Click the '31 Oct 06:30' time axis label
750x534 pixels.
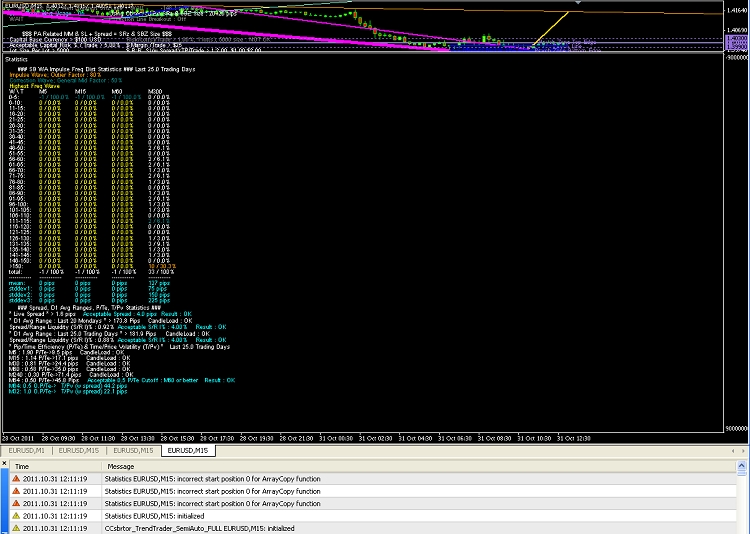(455, 438)
